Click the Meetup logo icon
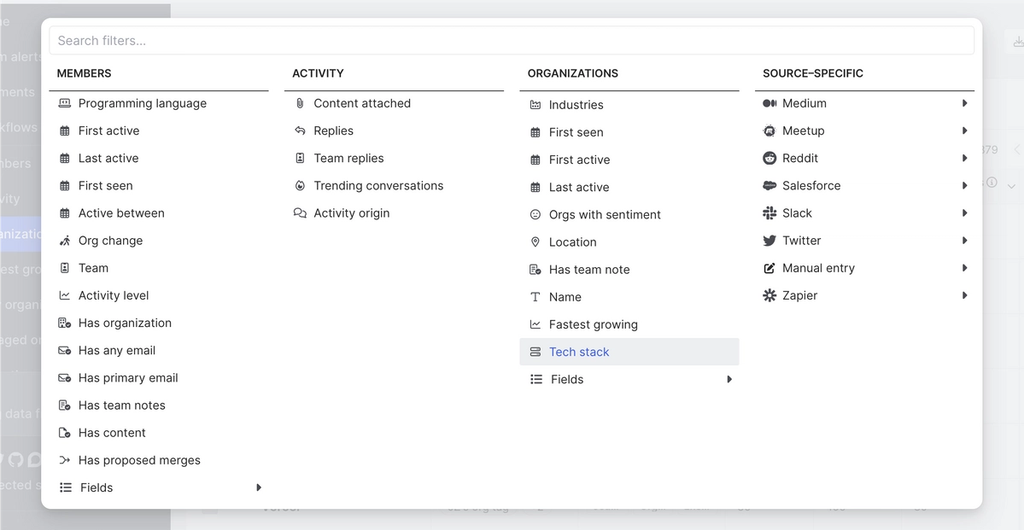This screenshot has height=530, width=1024. tap(770, 131)
